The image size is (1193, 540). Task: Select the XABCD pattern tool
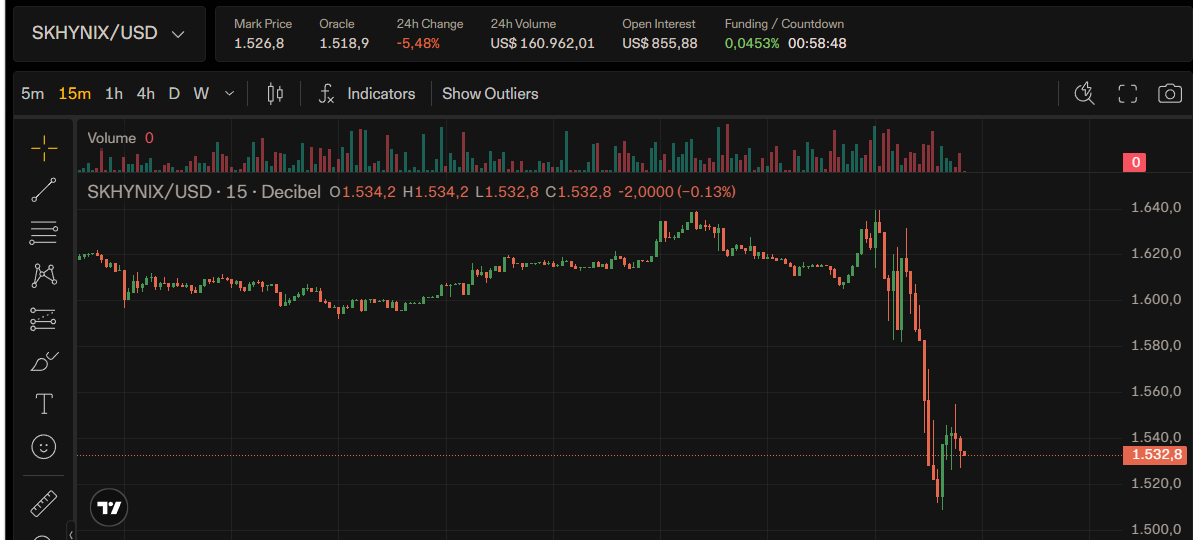(44, 275)
